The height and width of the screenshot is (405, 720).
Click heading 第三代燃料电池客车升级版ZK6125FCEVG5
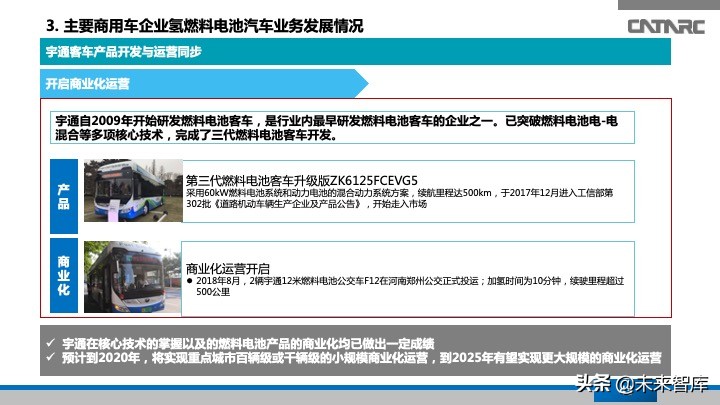[x=302, y=180]
